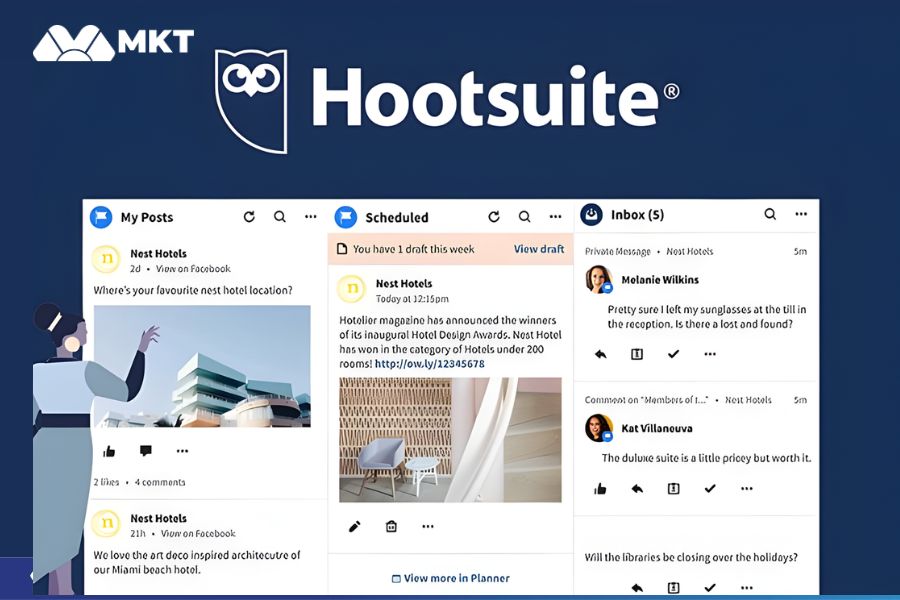Click the View draft link

click(x=539, y=249)
